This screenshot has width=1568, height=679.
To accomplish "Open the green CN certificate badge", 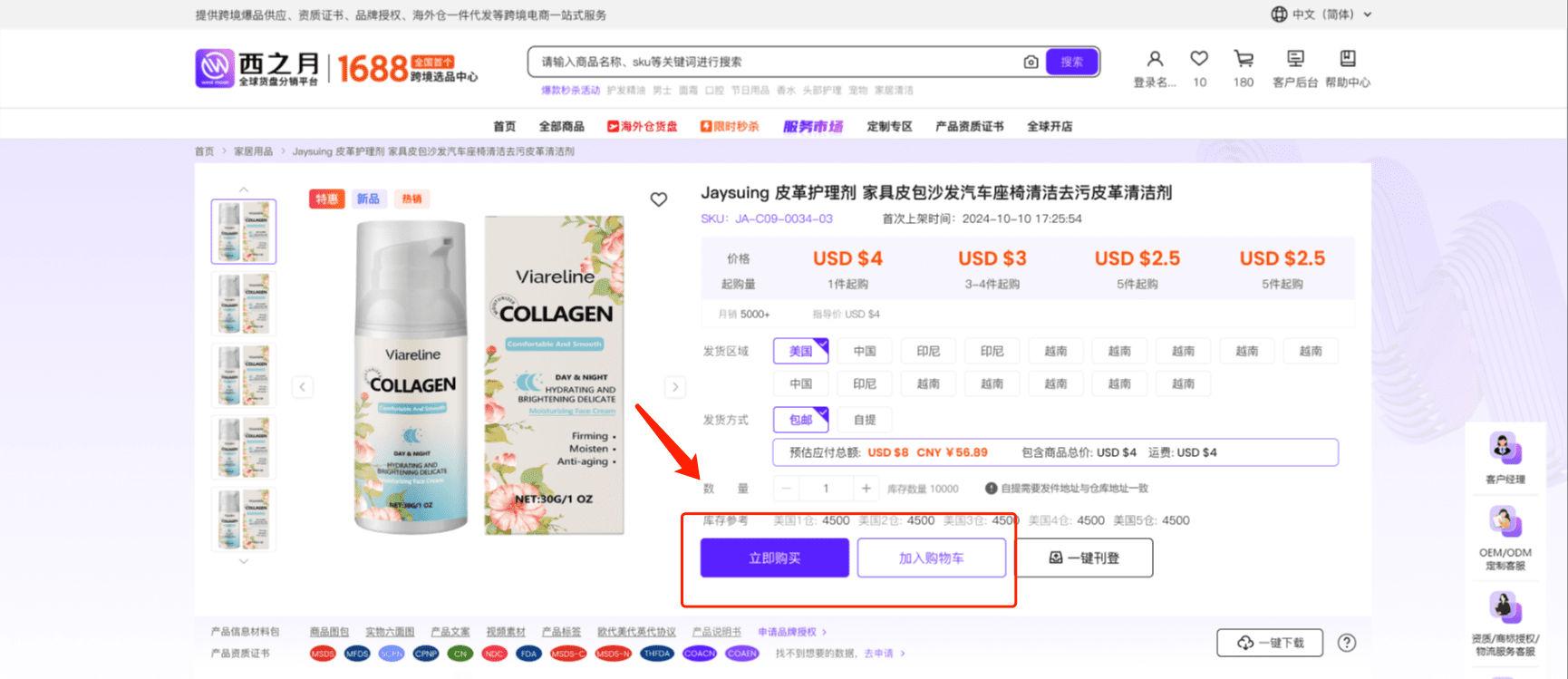I will tap(460, 654).
